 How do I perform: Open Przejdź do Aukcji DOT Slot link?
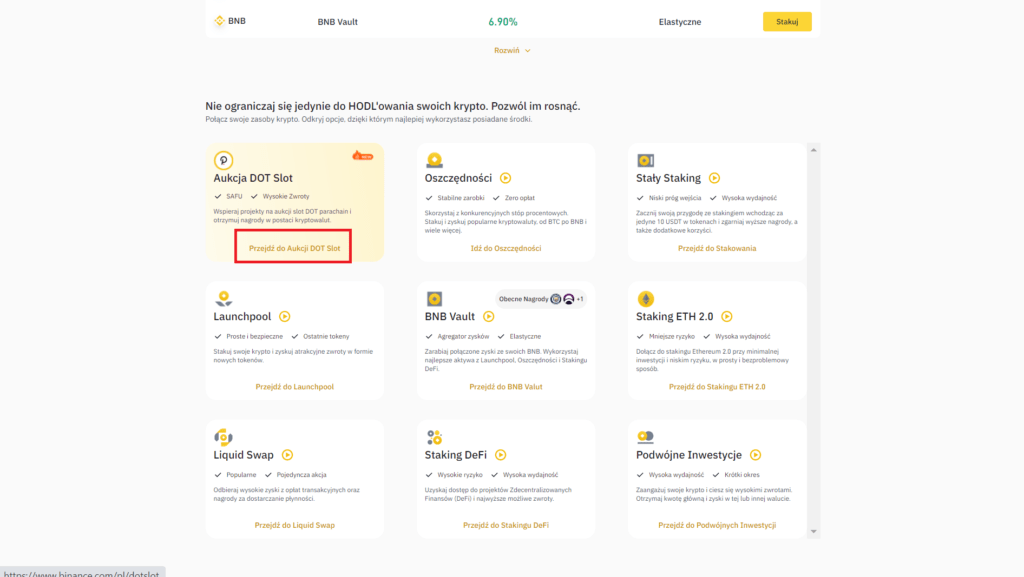(294, 248)
